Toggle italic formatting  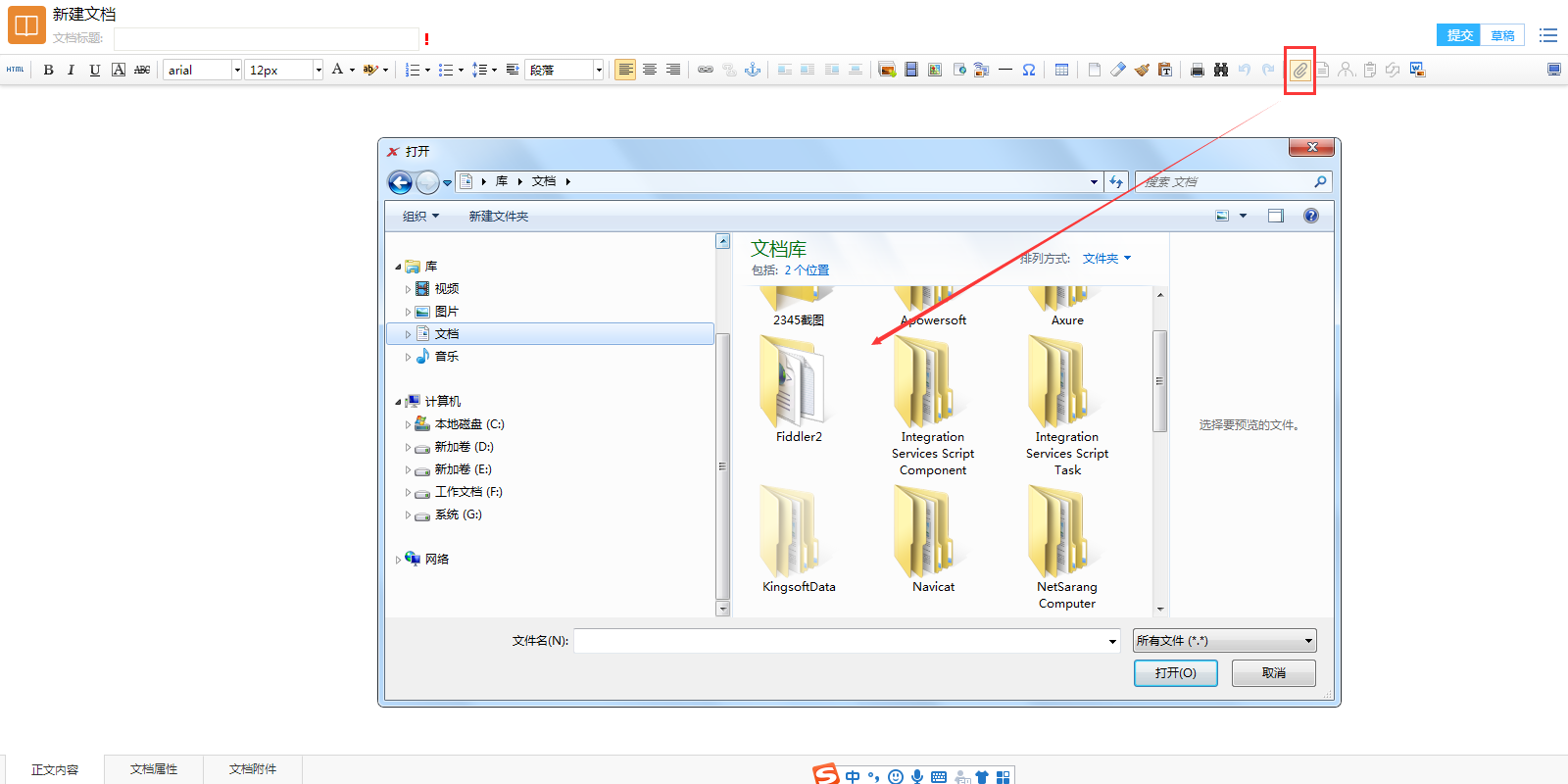pos(71,70)
